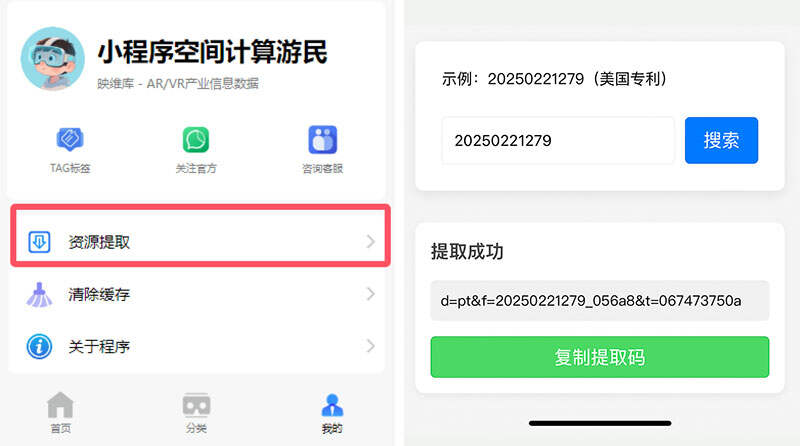Switch to the 分类 category tab
The height and width of the screenshot is (446, 800).
[196, 412]
